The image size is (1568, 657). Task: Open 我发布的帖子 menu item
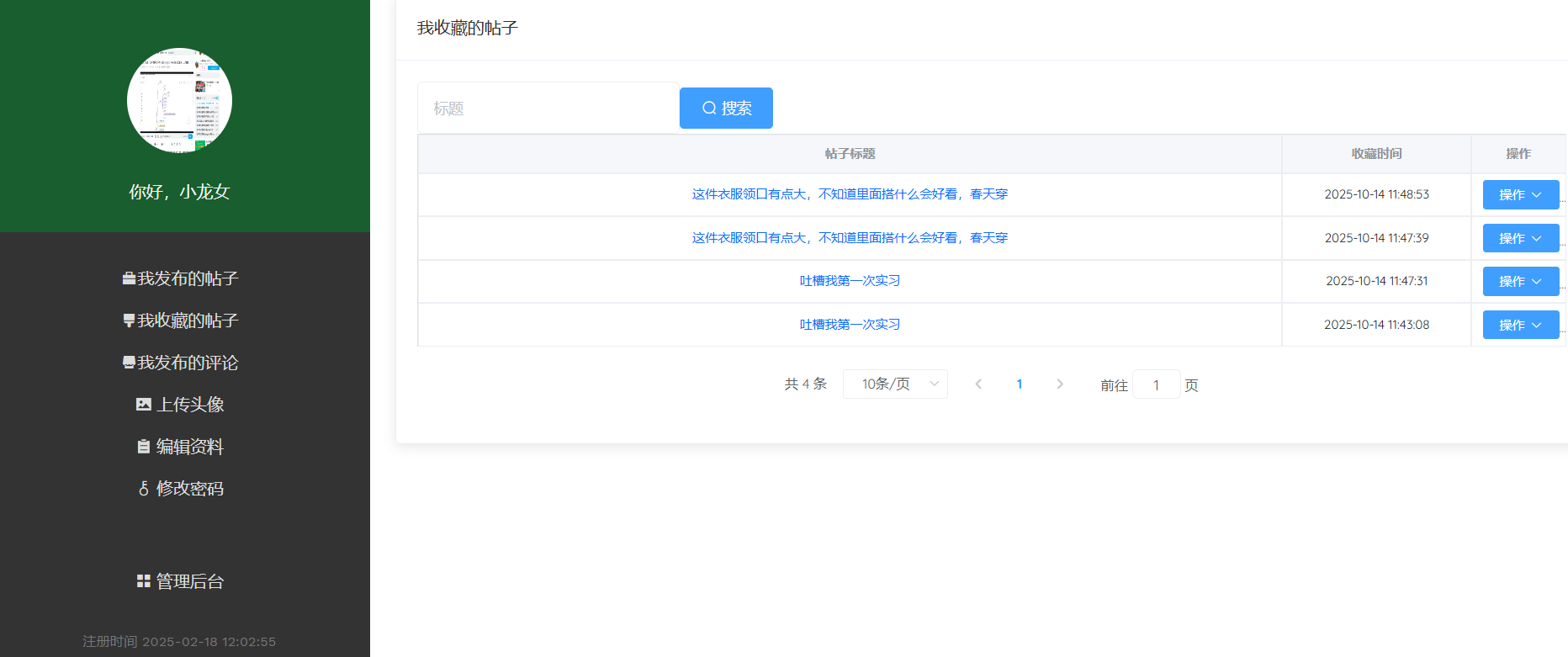coord(180,278)
